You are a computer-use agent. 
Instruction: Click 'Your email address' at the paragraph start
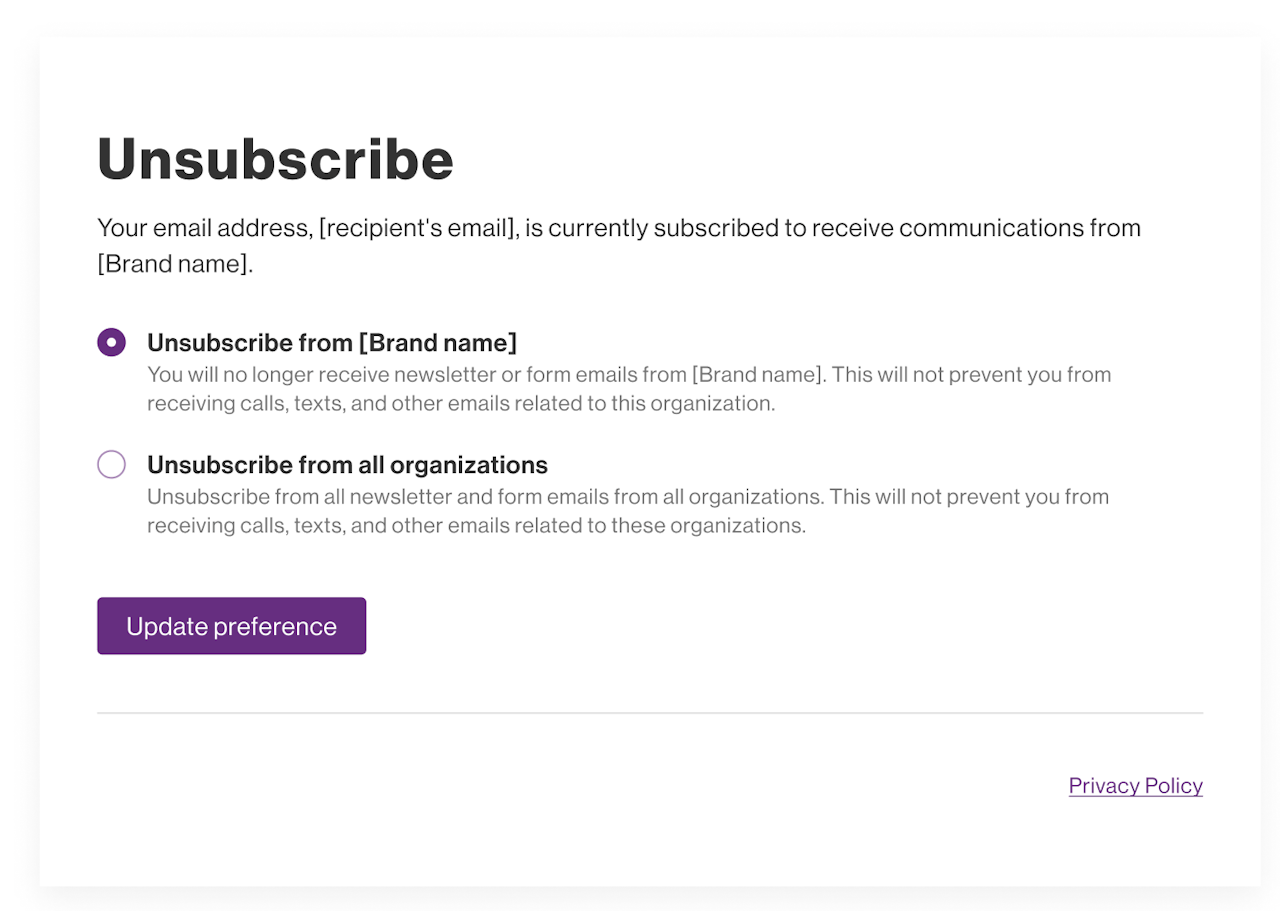click(x=203, y=228)
